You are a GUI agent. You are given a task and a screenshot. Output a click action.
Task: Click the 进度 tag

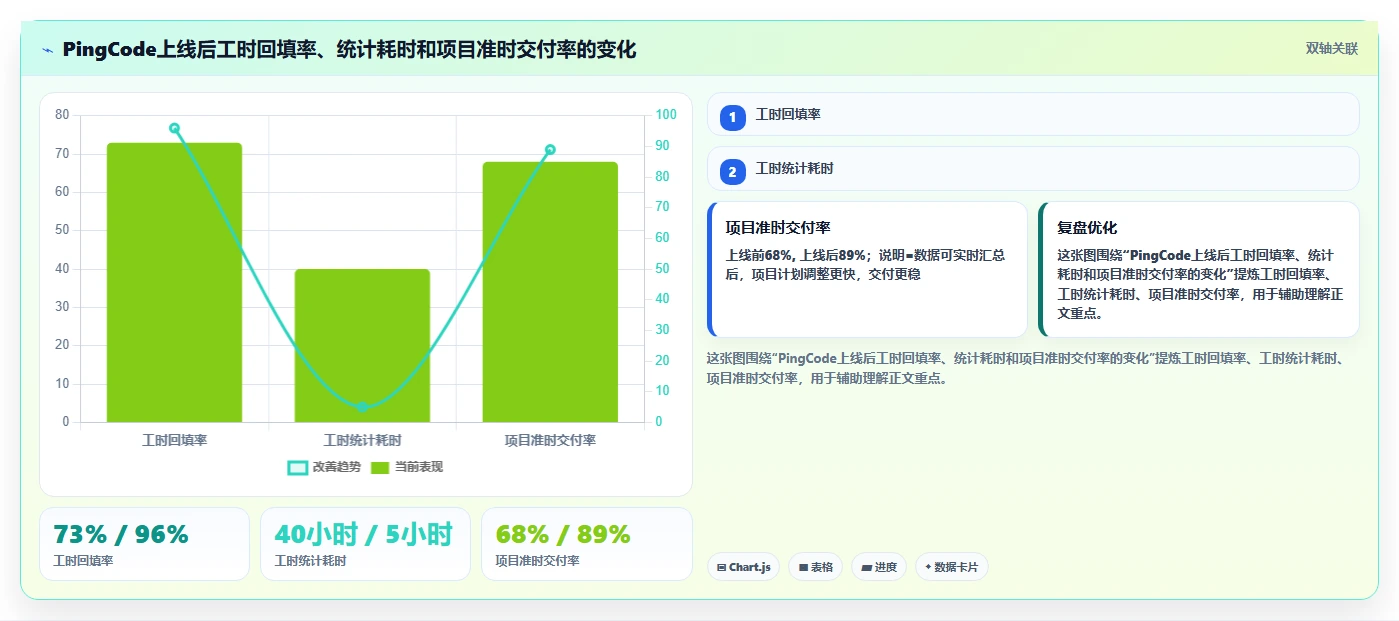coord(879,567)
